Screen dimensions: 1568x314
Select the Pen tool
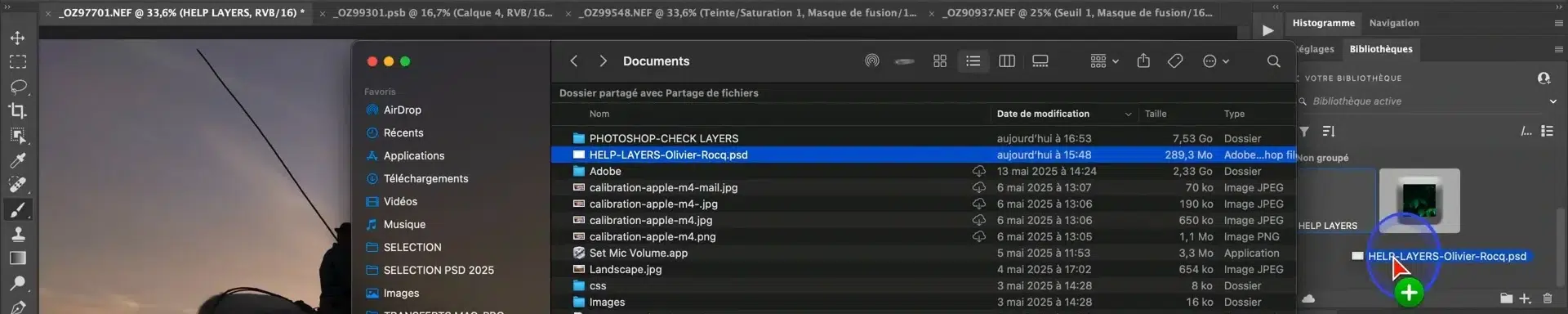17,307
